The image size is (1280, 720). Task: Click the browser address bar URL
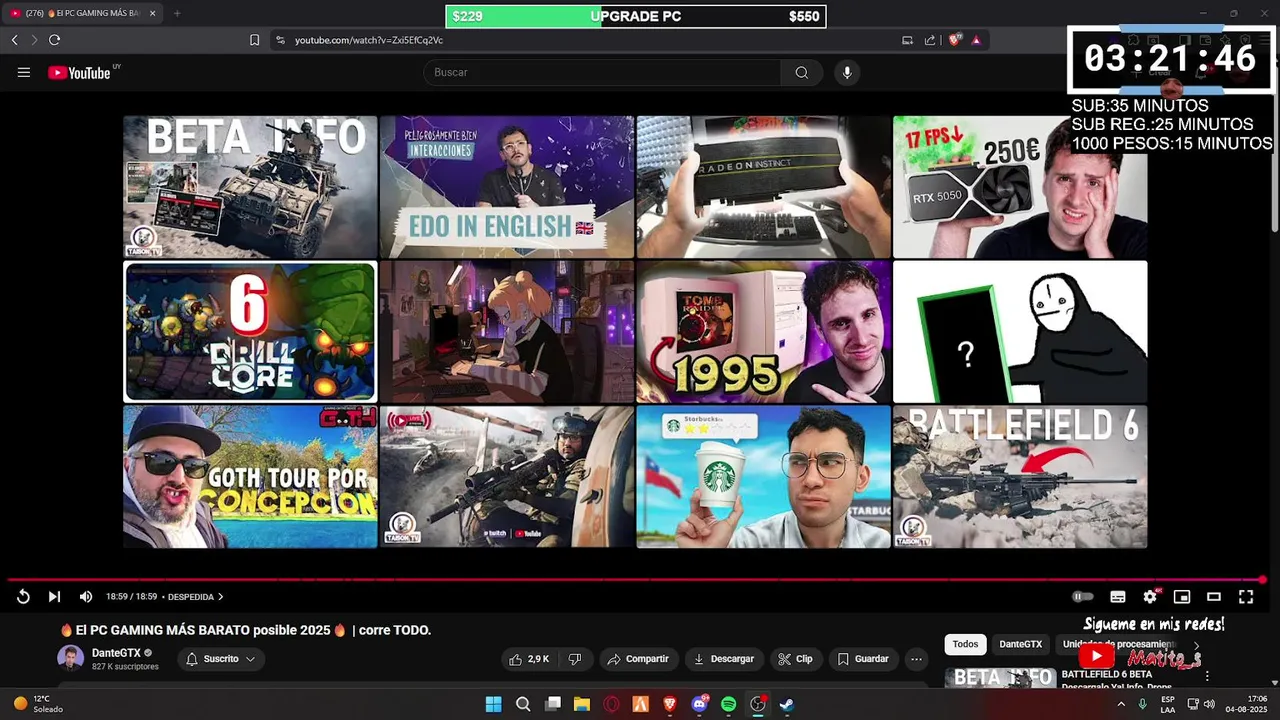click(369, 40)
